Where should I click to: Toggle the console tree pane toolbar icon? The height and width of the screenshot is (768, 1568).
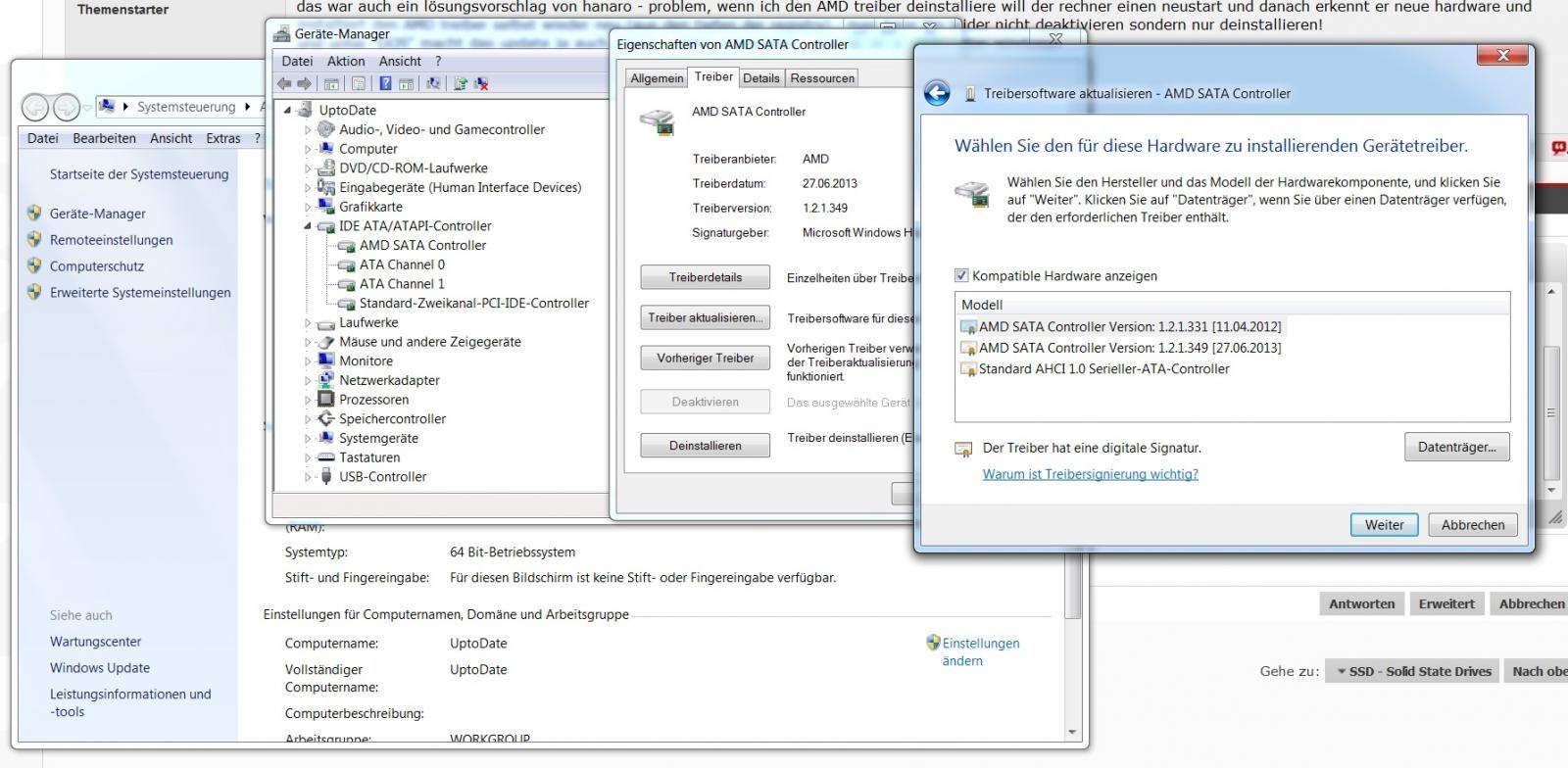[331, 84]
